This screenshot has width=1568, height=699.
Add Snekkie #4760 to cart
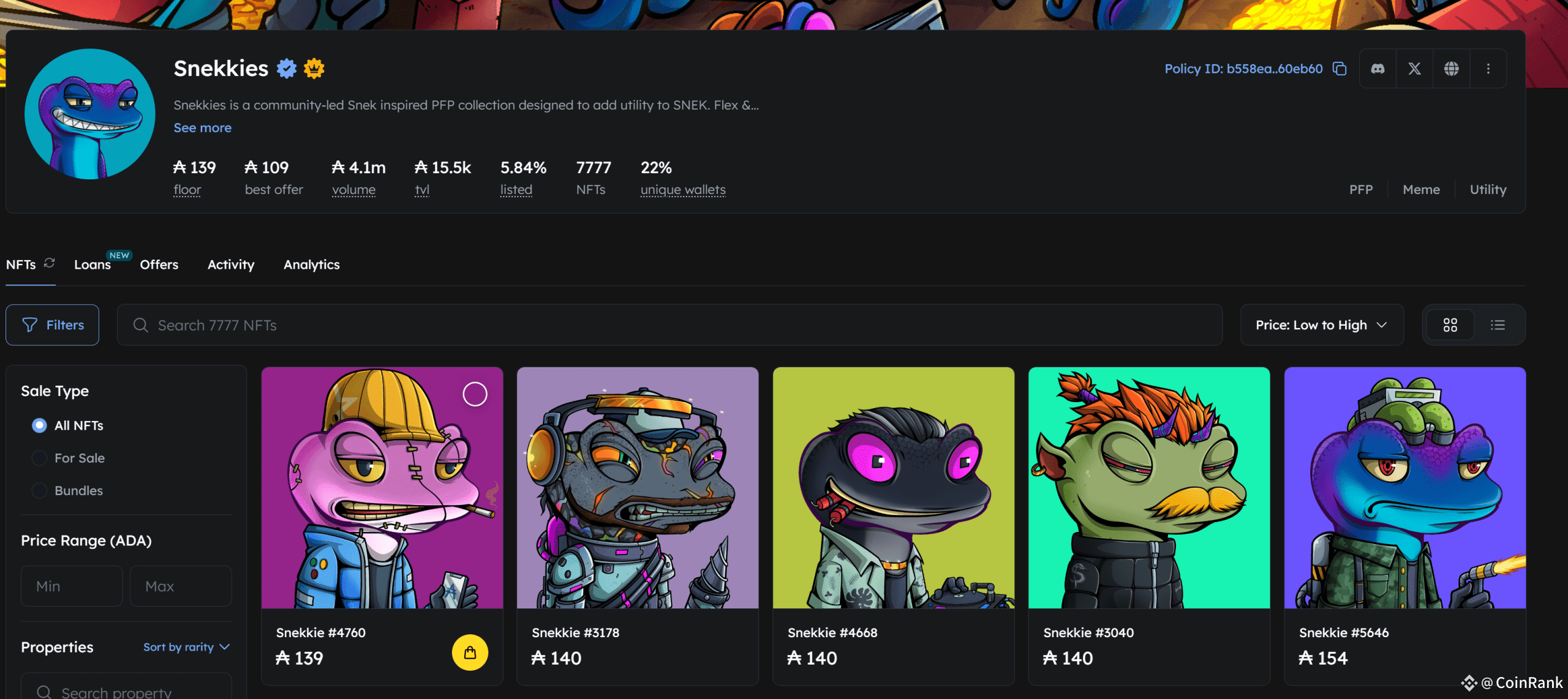[470, 652]
